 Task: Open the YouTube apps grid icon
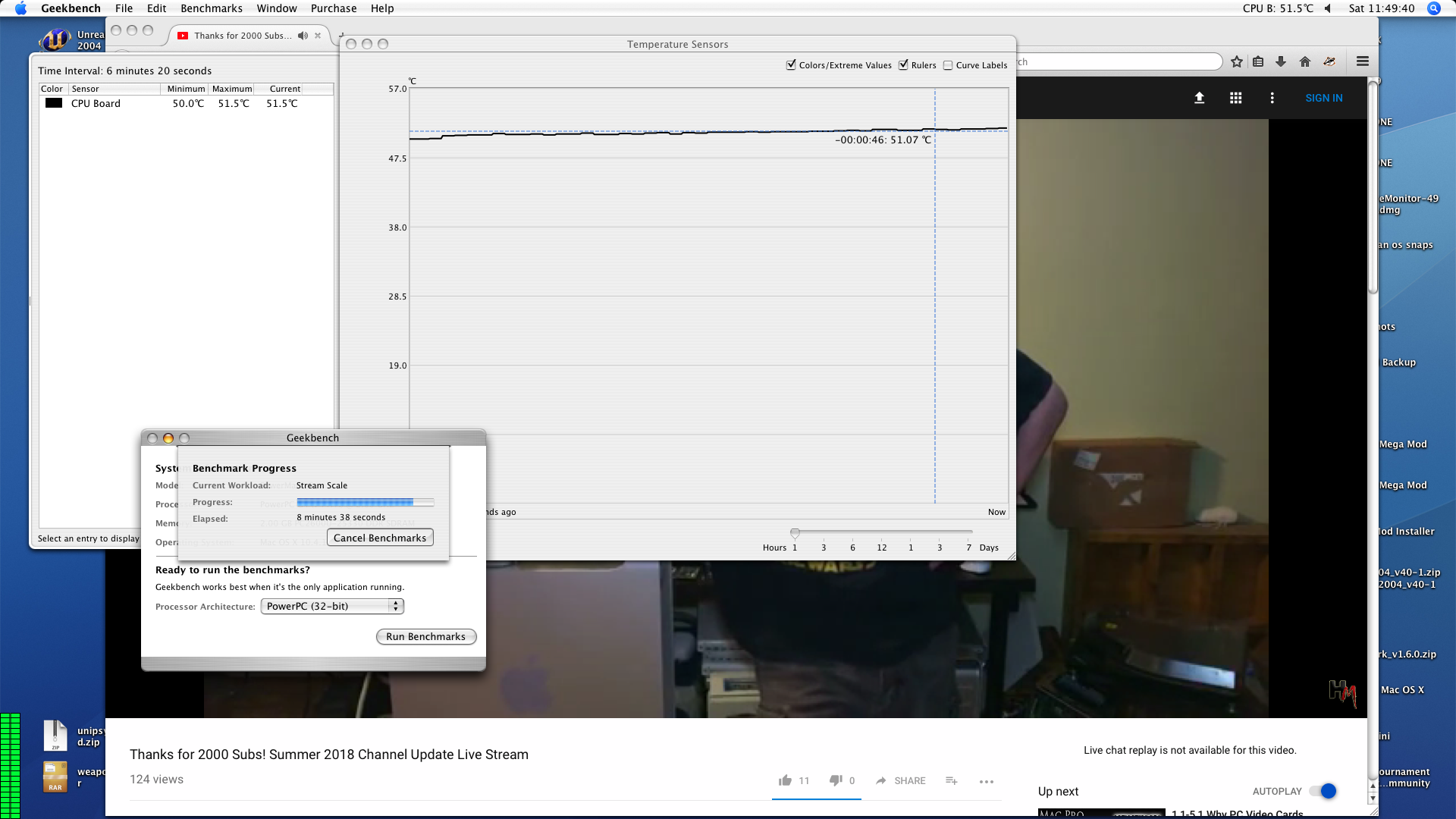click(1235, 98)
